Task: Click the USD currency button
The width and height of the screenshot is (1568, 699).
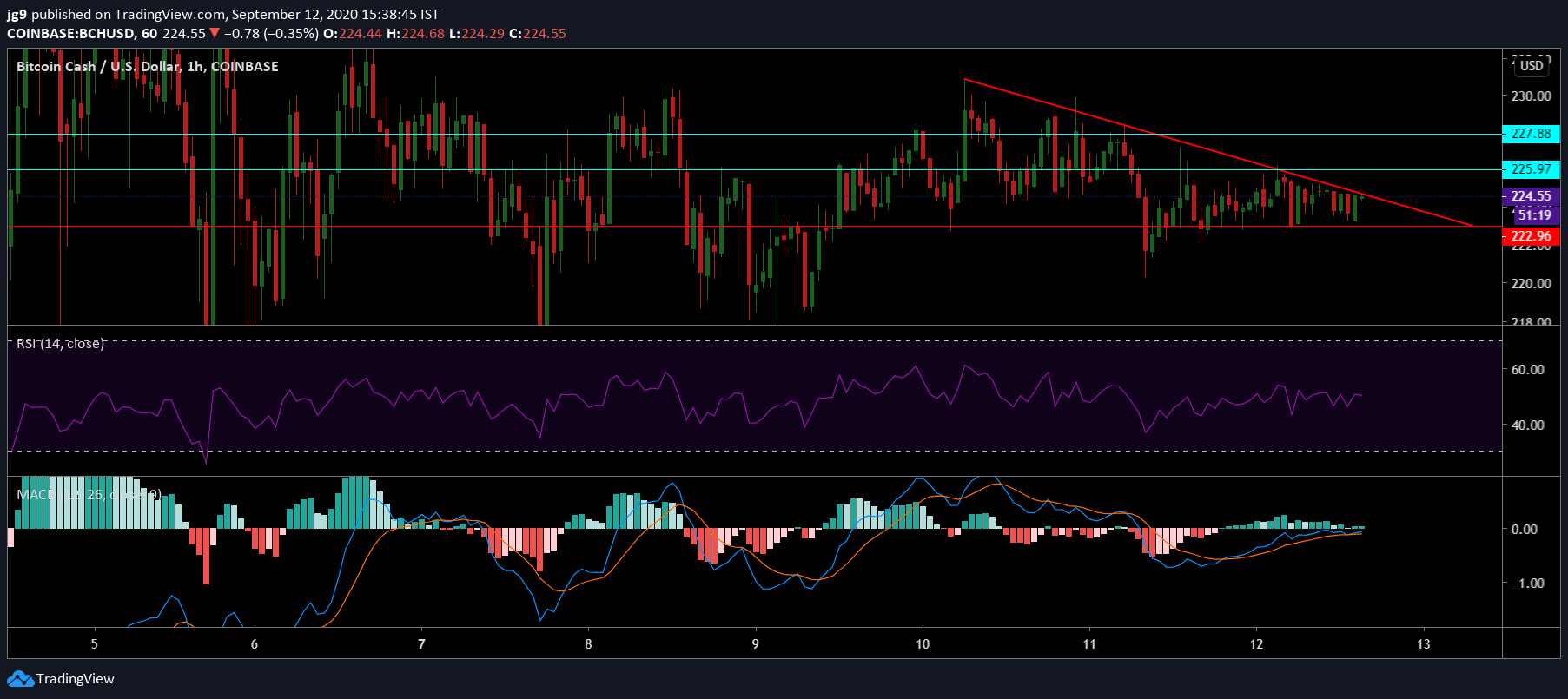Action: (x=1532, y=66)
